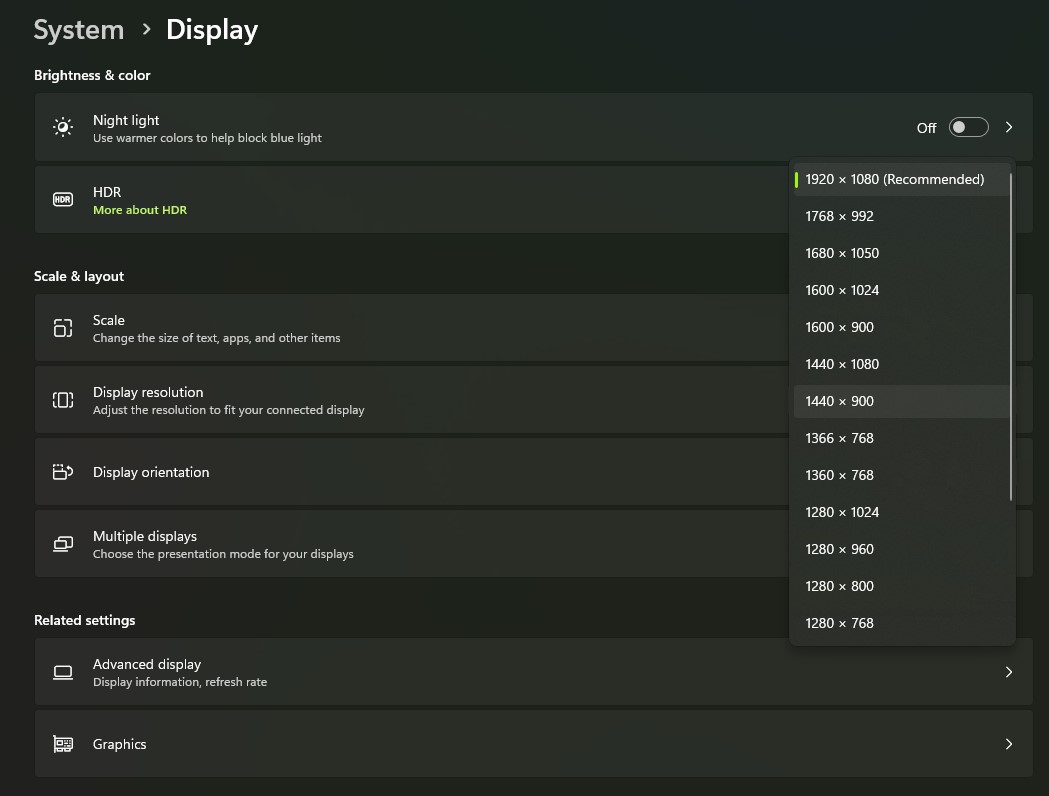
Task: Click the Display resolution title
Action: pos(148,393)
